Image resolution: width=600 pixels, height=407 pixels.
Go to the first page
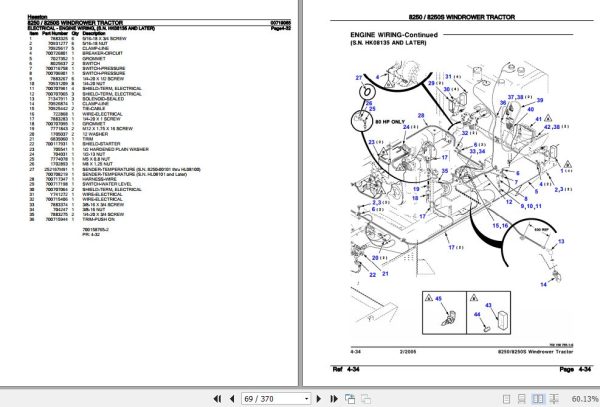(x=217, y=399)
